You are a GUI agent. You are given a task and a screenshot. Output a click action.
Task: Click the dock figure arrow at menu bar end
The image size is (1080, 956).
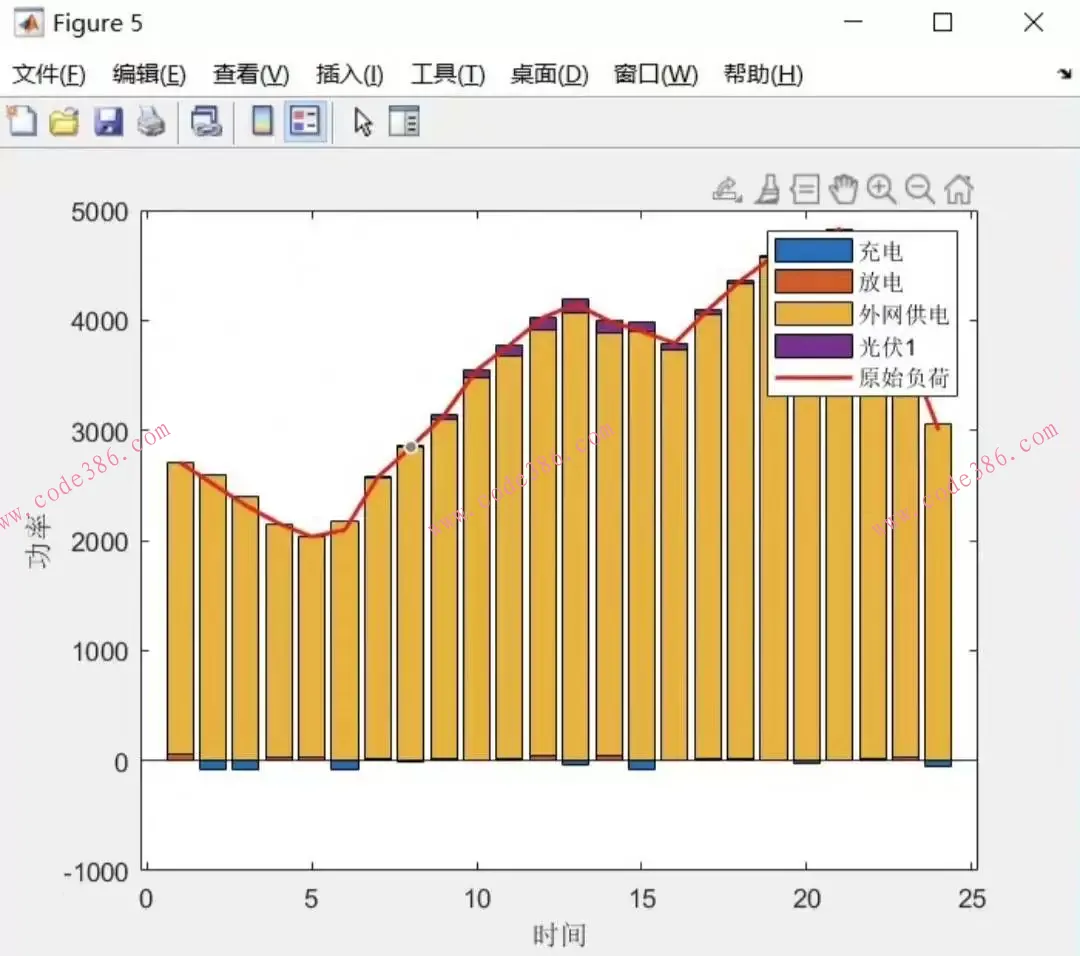point(1065,74)
